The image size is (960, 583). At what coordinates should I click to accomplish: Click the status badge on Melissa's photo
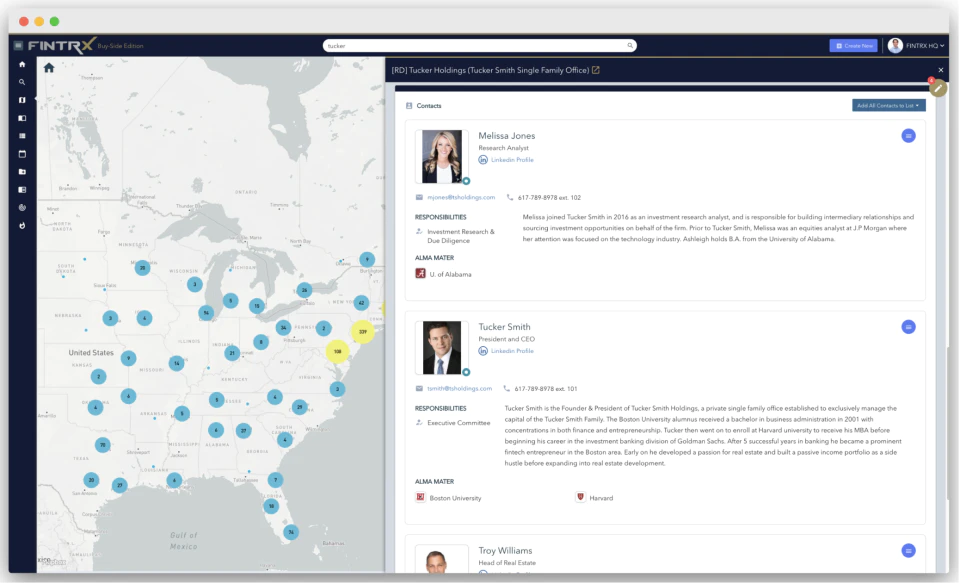coord(466,181)
